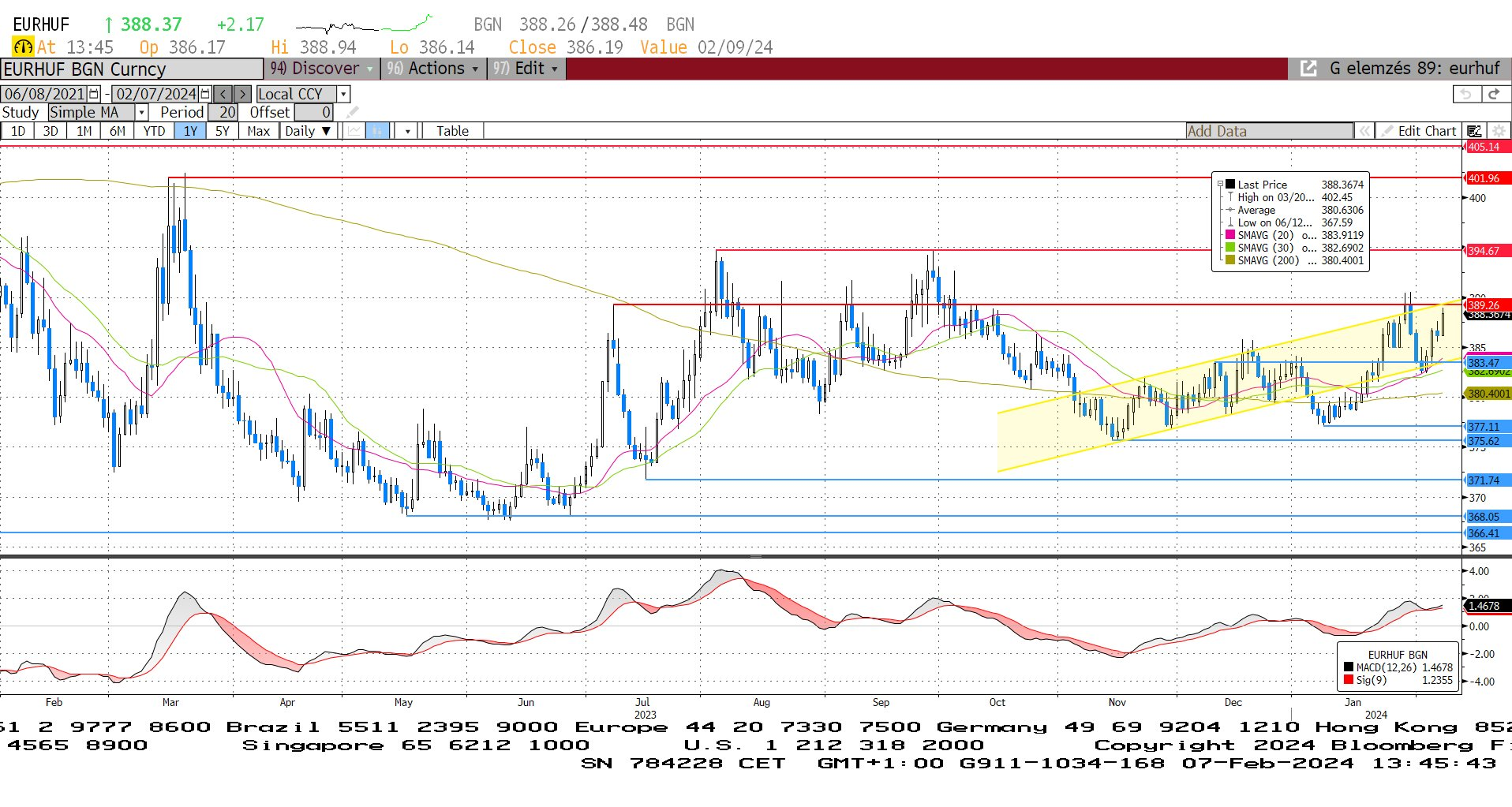The width and height of the screenshot is (1512, 807).
Task: Click the Edit Chart button
Action: 1418,131
